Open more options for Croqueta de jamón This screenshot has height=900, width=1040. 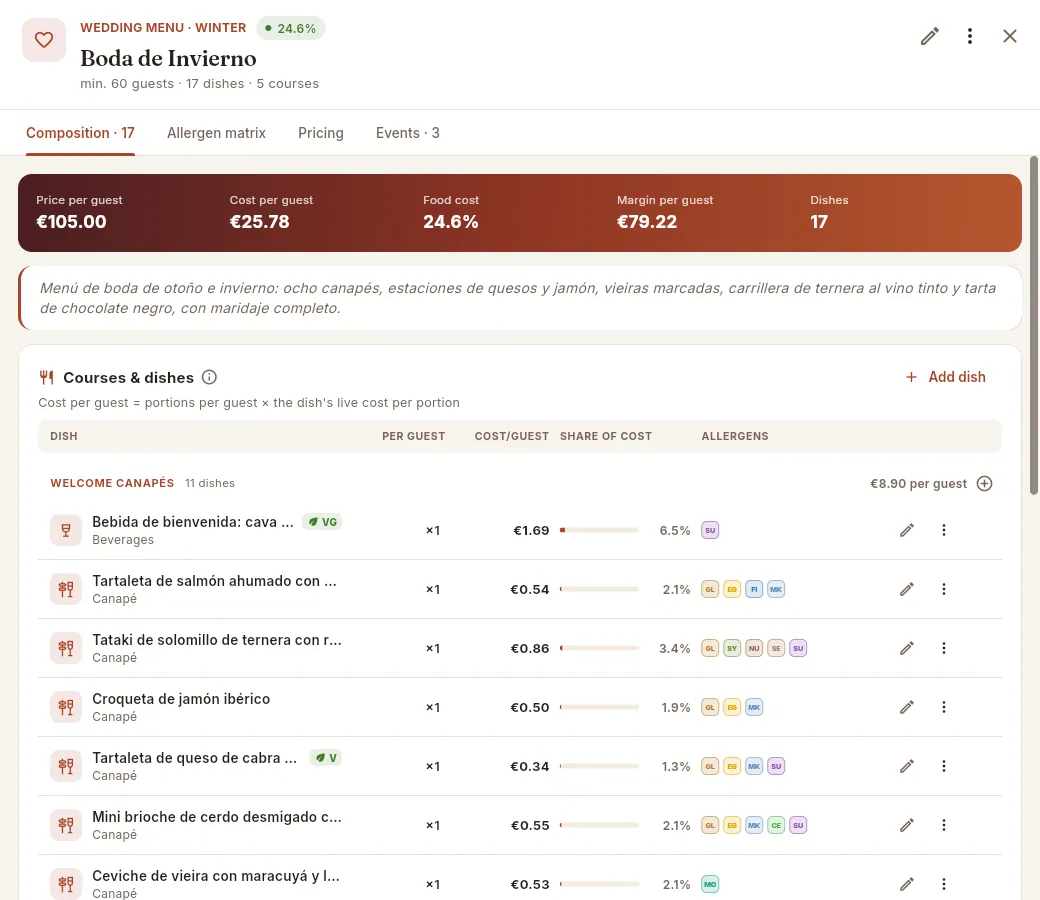pos(944,707)
